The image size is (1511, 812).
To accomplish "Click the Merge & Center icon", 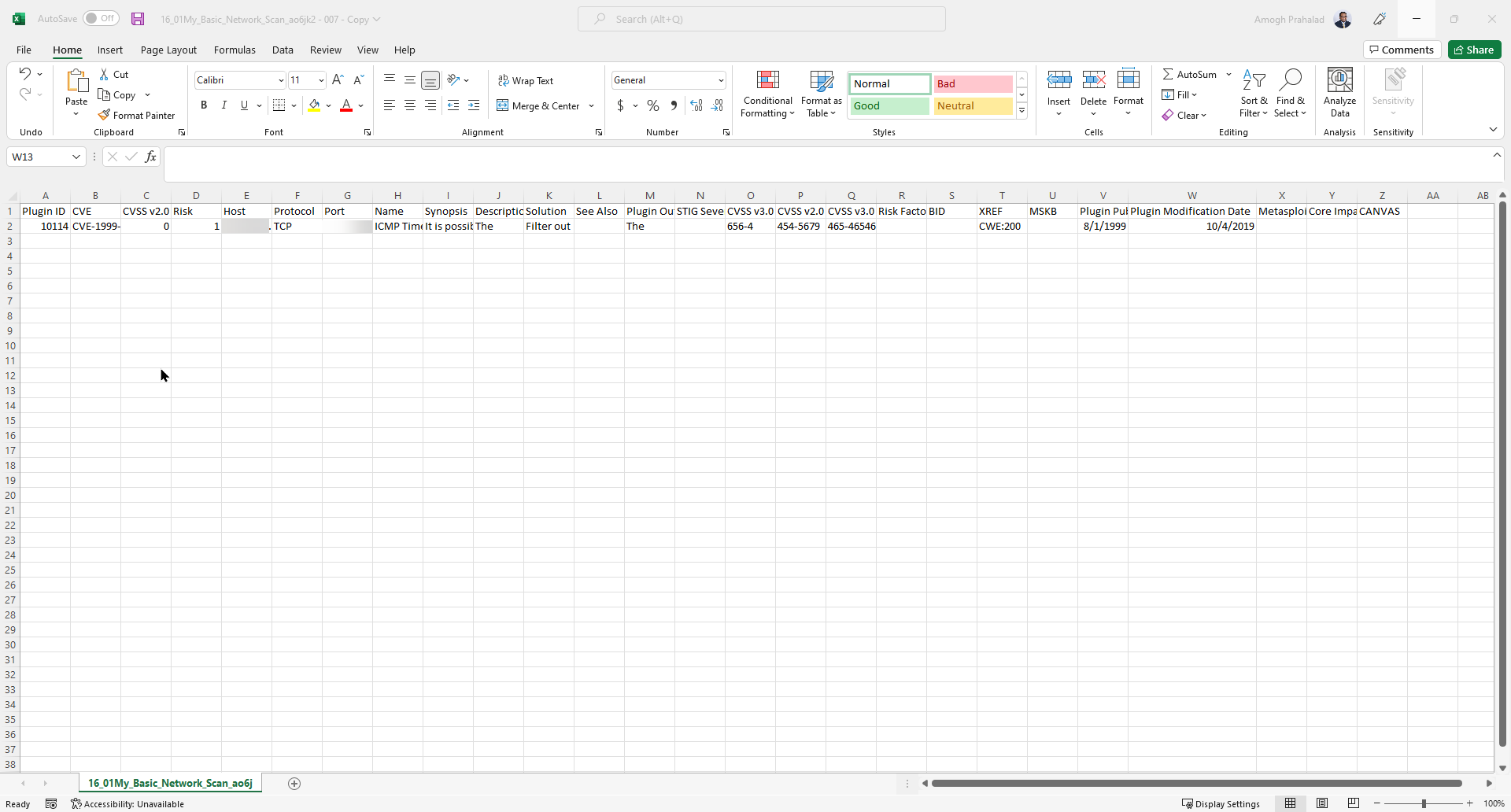I will [503, 105].
